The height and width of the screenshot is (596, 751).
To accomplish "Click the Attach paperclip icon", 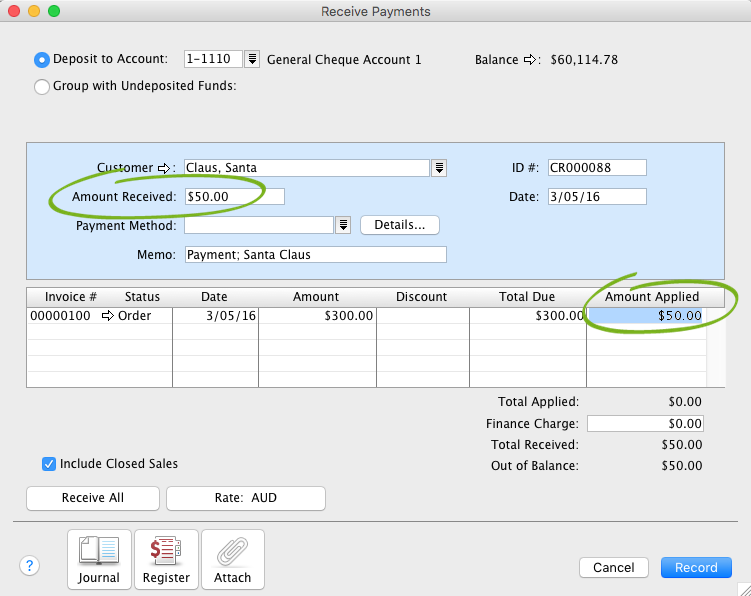I will click(x=233, y=560).
